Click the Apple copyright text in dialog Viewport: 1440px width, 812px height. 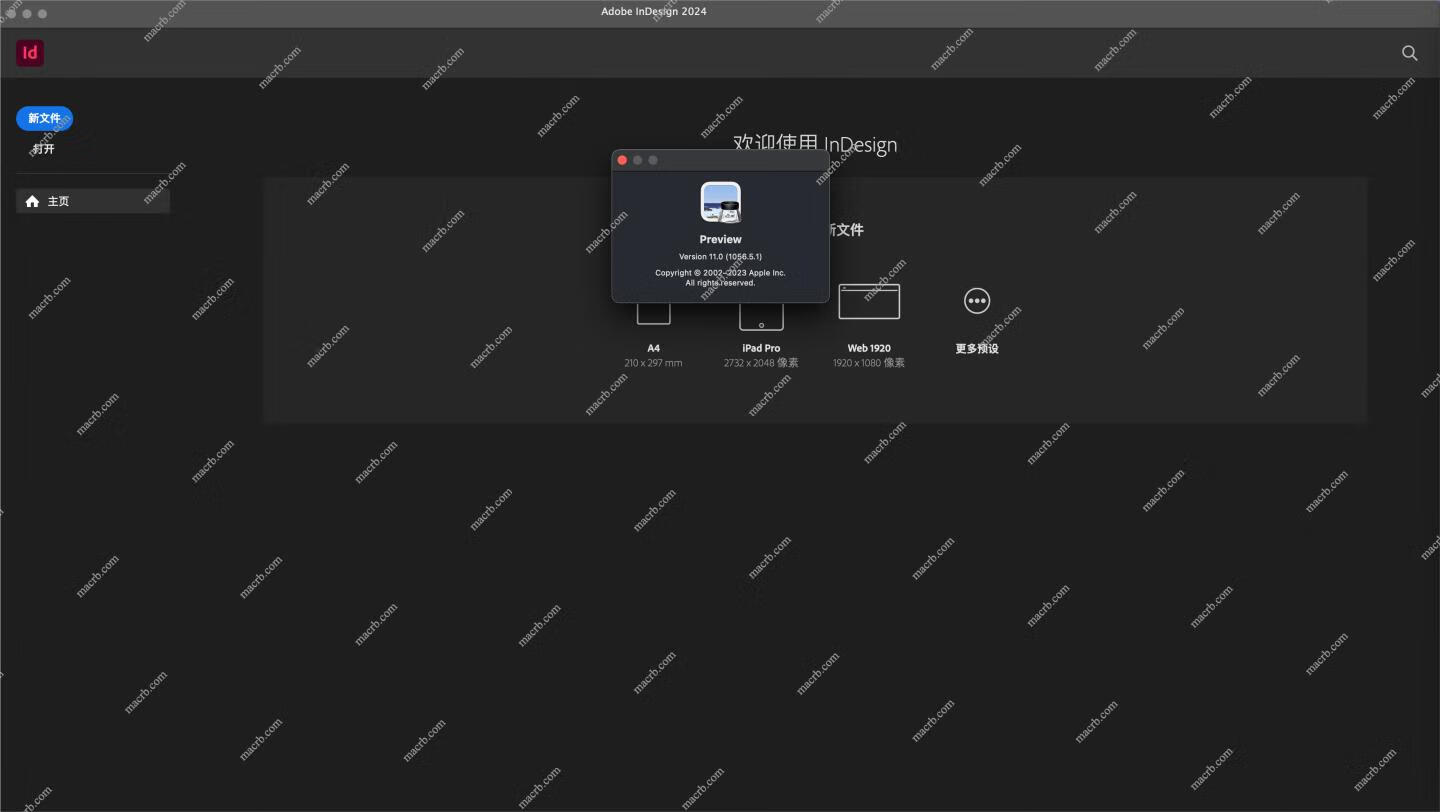(720, 278)
